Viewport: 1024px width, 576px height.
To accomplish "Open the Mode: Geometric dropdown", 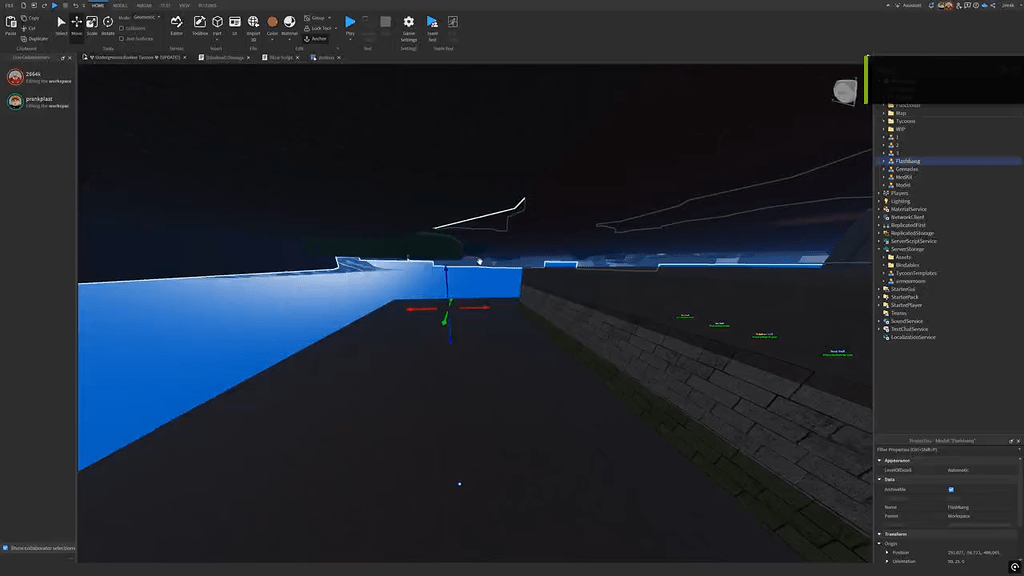I will click(x=146, y=17).
